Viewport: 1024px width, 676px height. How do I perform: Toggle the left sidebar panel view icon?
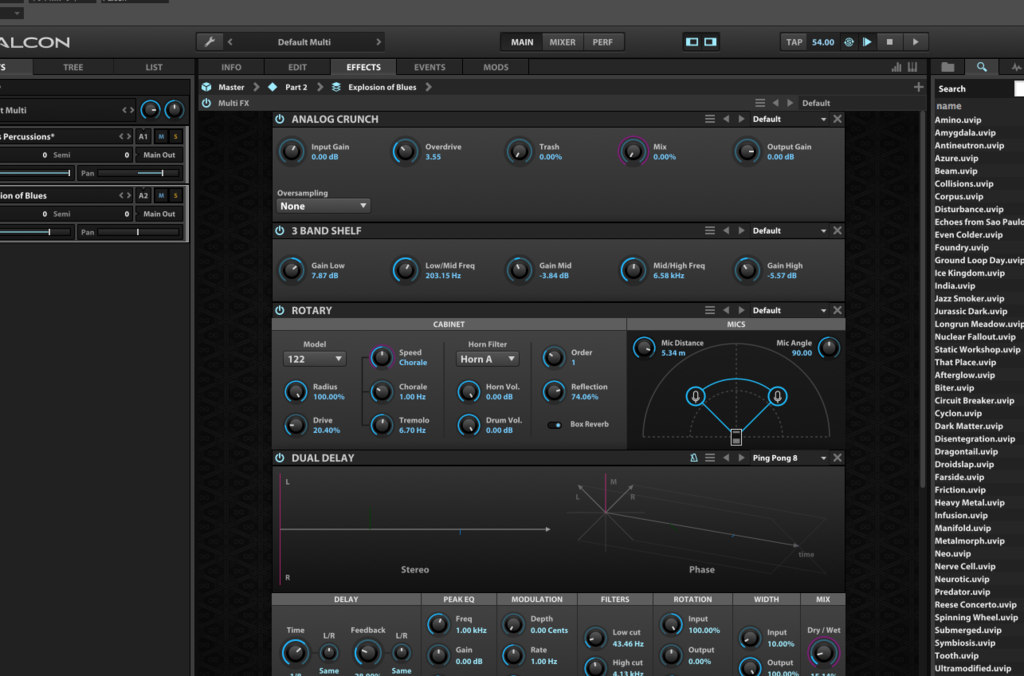point(692,42)
